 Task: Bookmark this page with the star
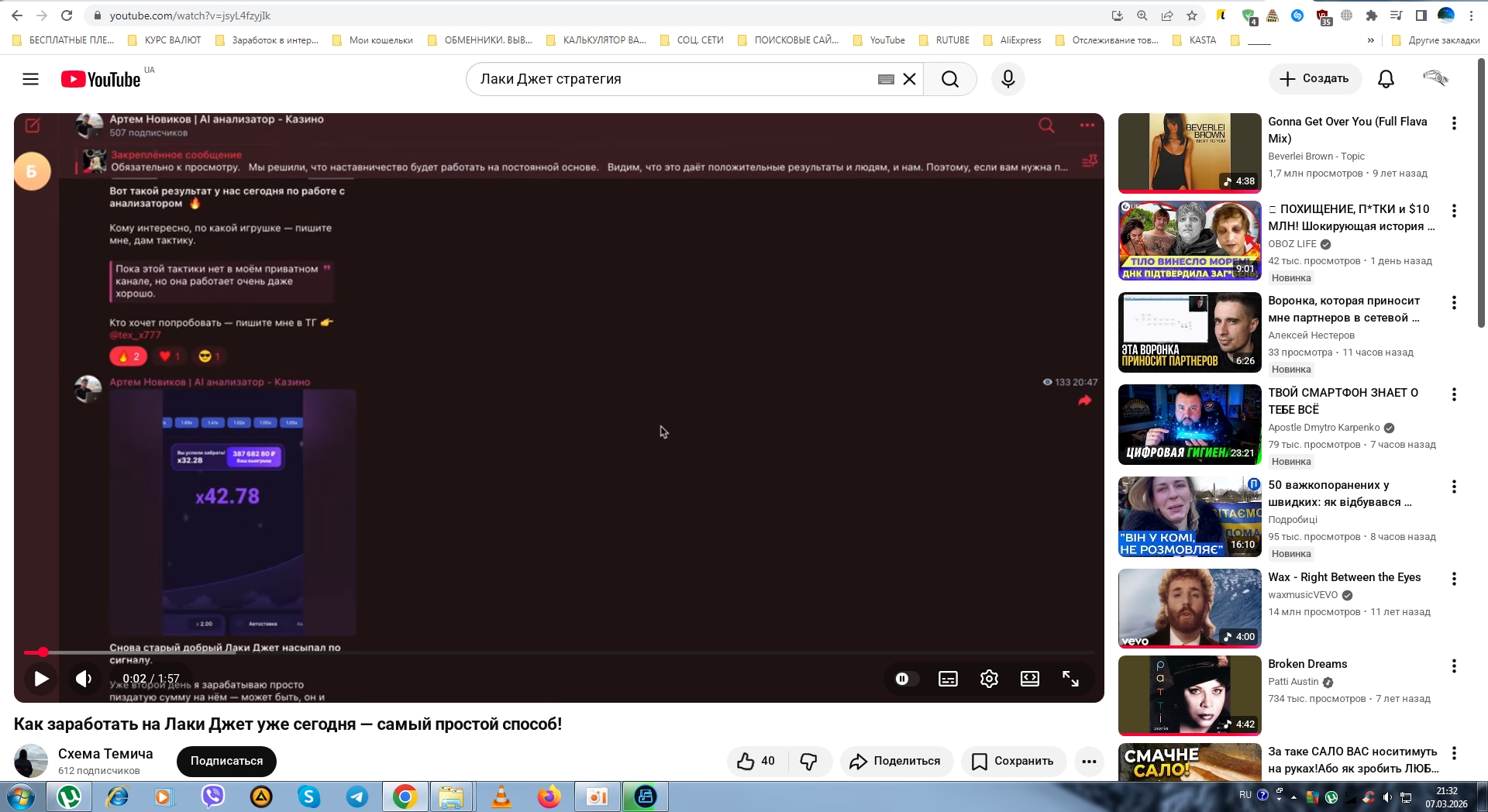[1192, 15]
